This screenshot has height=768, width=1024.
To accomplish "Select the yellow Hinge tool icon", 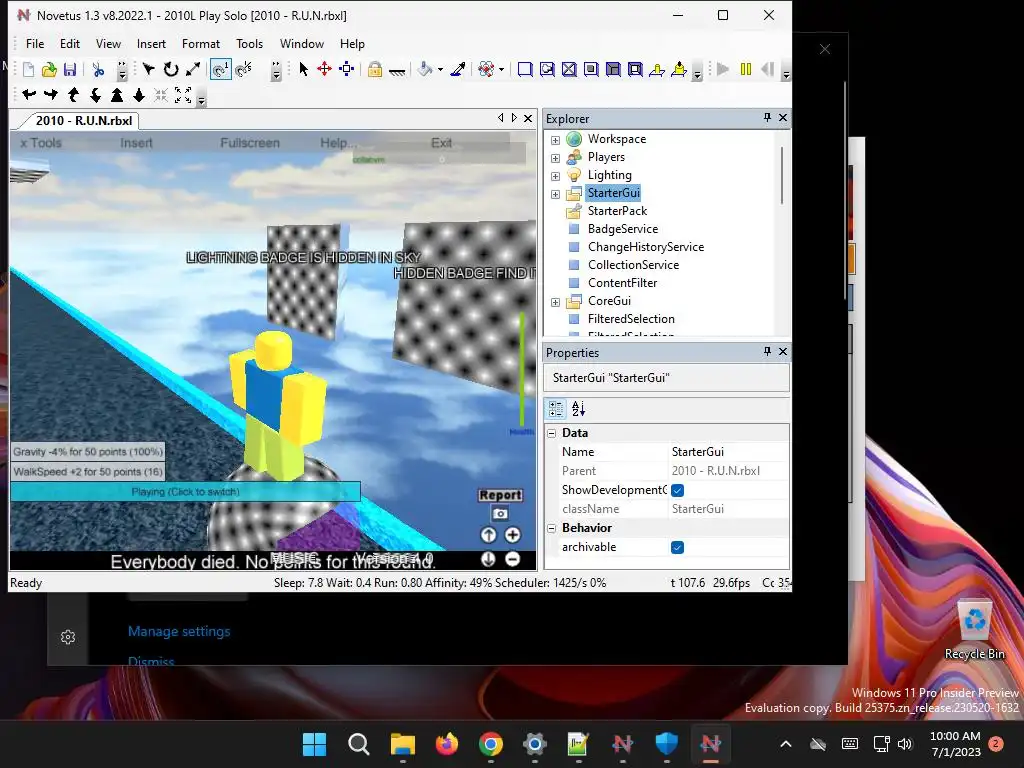I will pyautogui.click(x=657, y=69).
